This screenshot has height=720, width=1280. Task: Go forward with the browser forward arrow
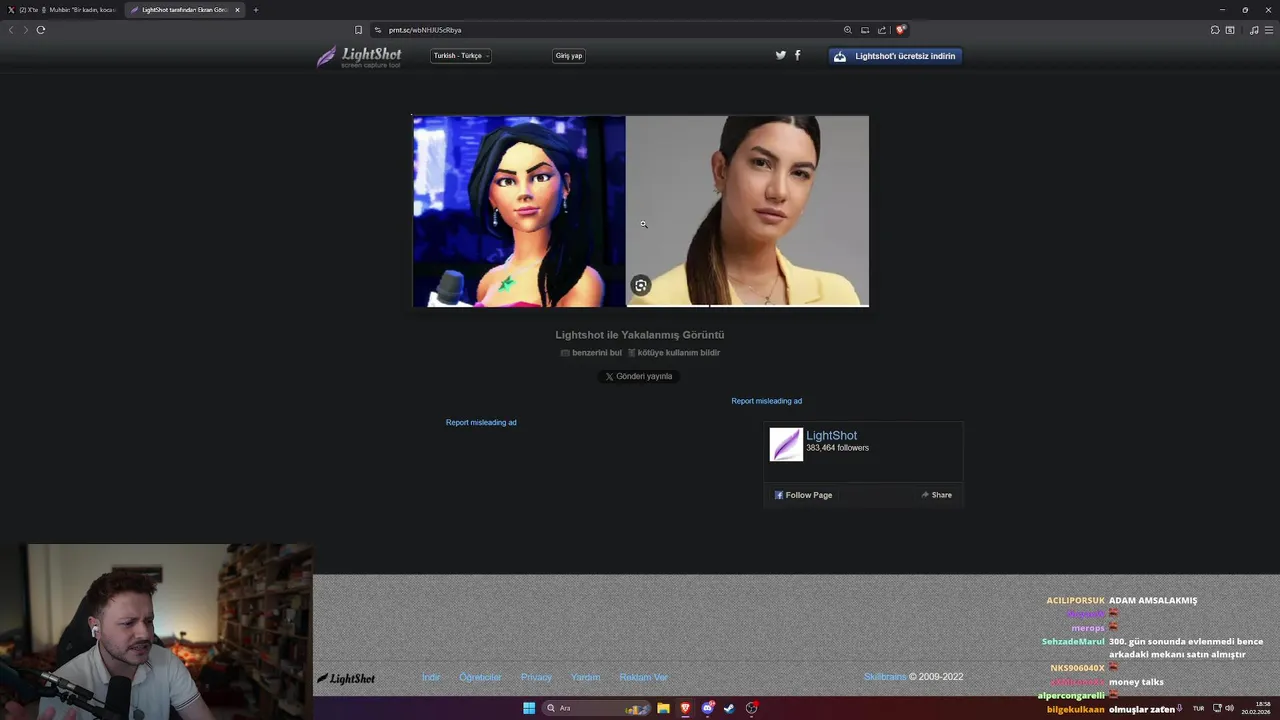[26, 30]
